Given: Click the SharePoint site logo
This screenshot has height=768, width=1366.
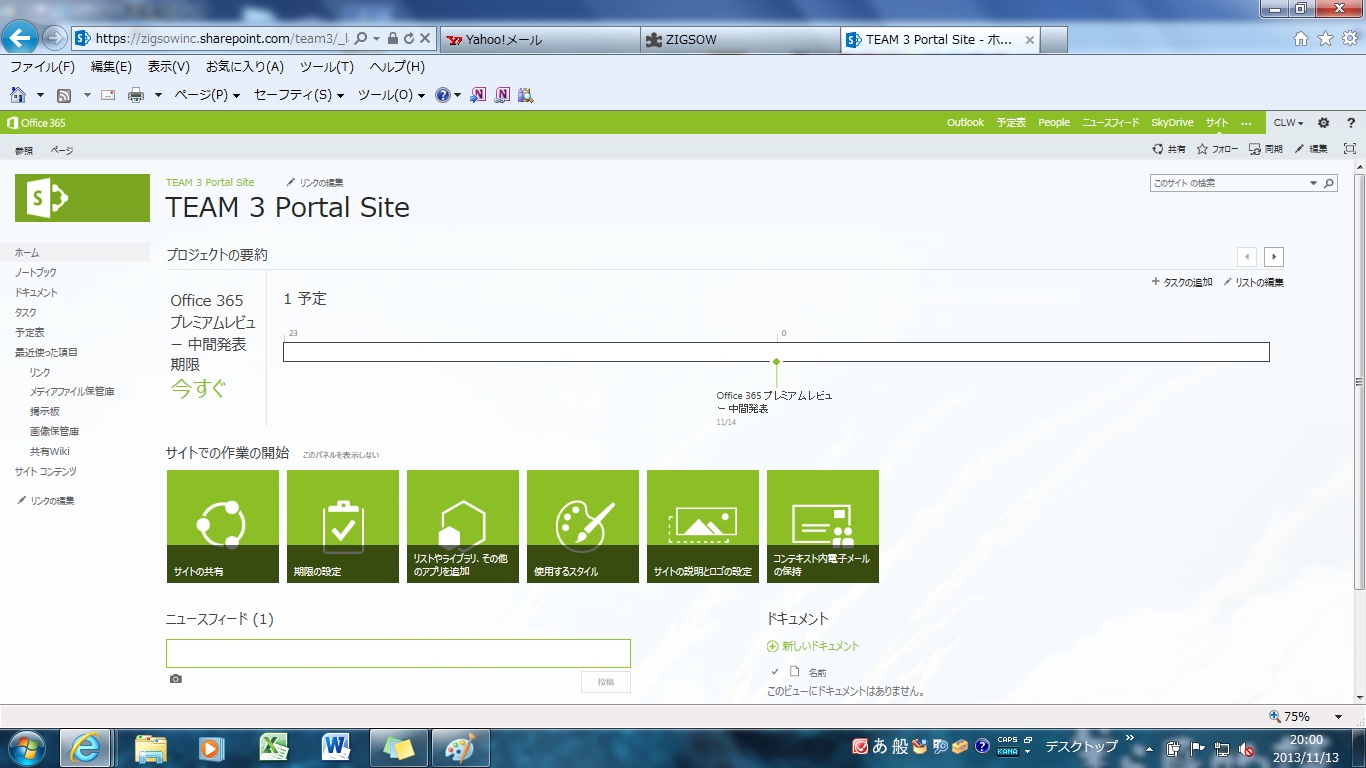Looking at the screenshot, I should click(x=82, y=198).
